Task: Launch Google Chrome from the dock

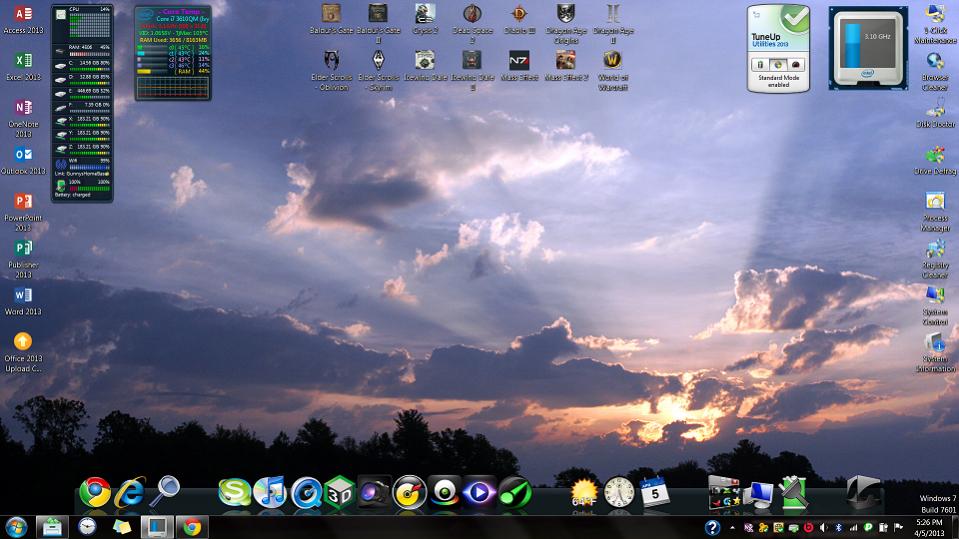Action: 95,493
